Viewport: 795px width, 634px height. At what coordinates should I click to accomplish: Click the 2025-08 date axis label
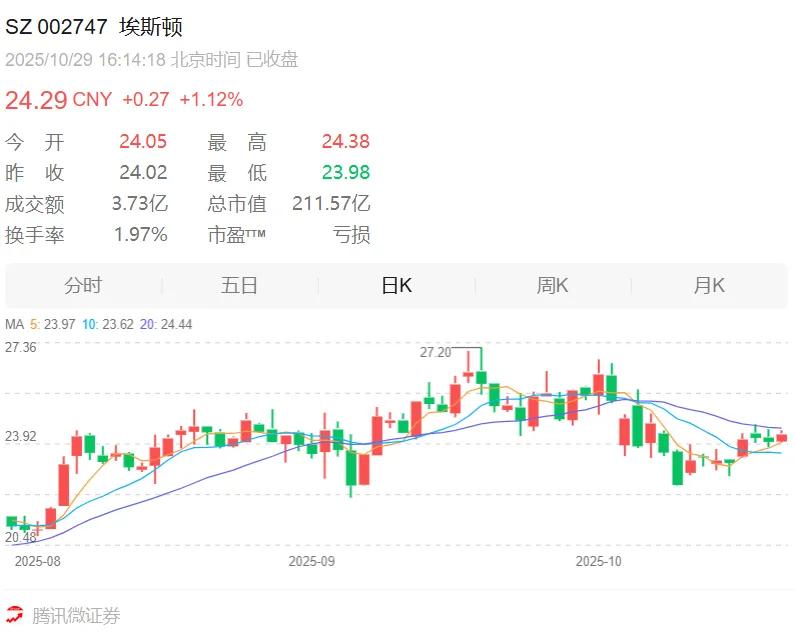click(38, 561)
